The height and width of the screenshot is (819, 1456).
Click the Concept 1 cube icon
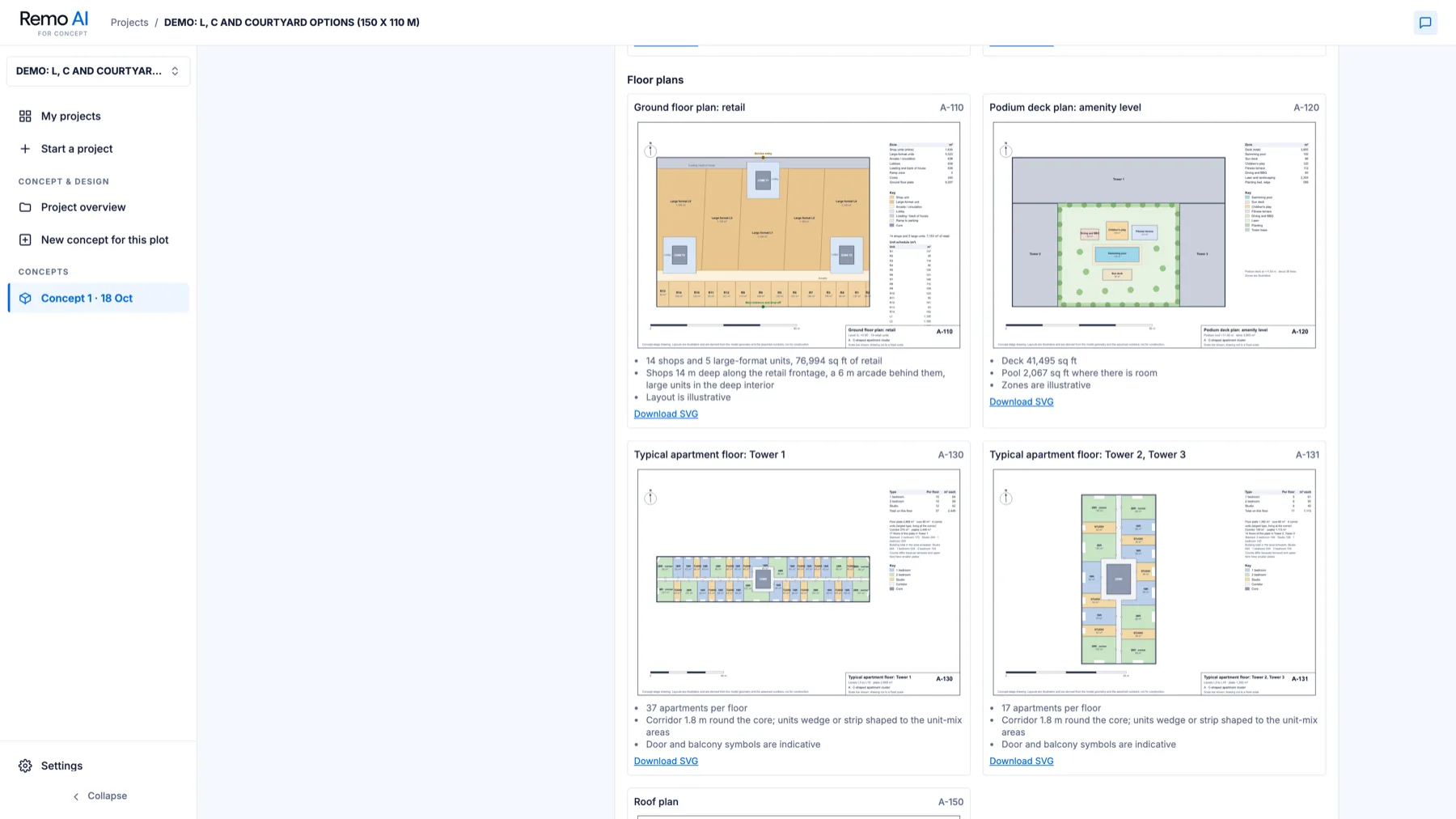25,299
